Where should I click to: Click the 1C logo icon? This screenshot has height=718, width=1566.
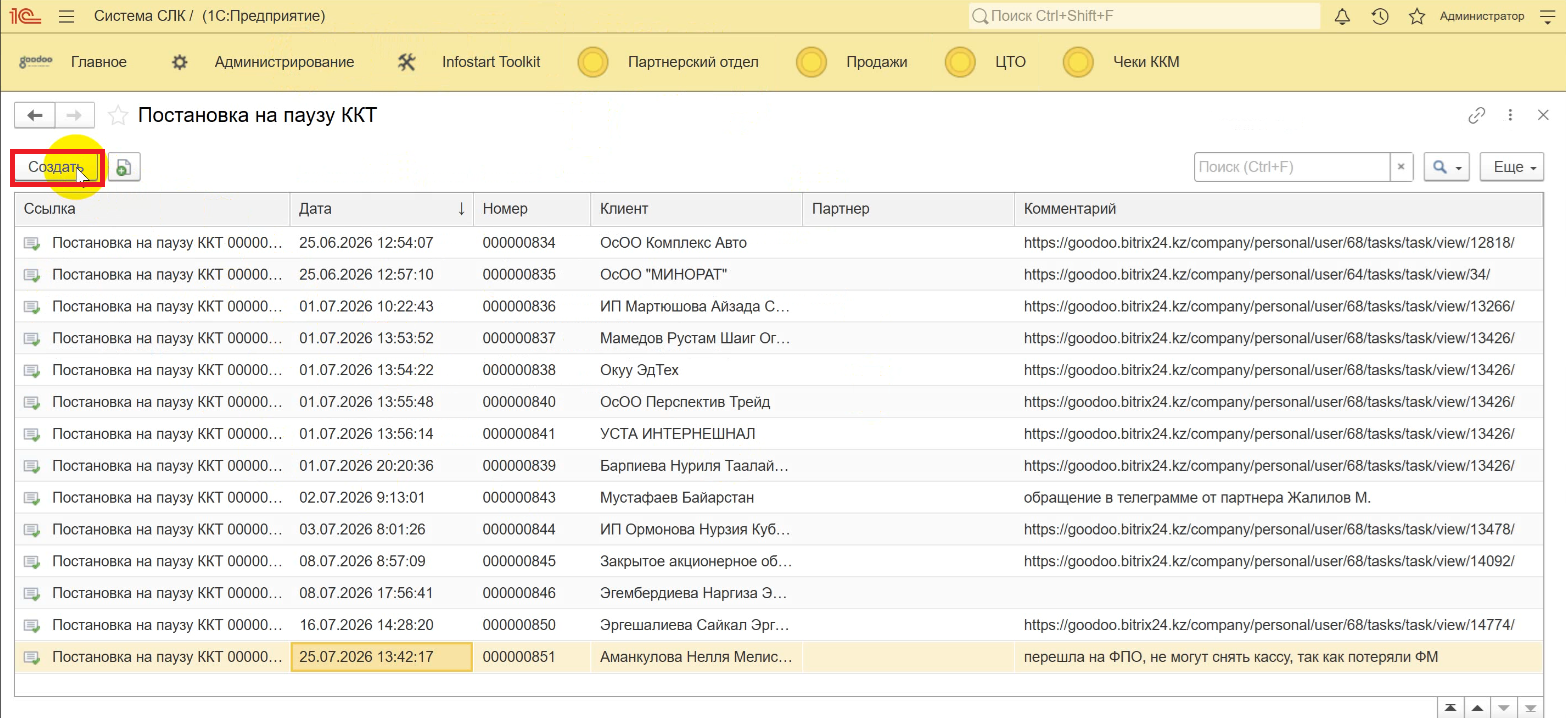point(26,16)
